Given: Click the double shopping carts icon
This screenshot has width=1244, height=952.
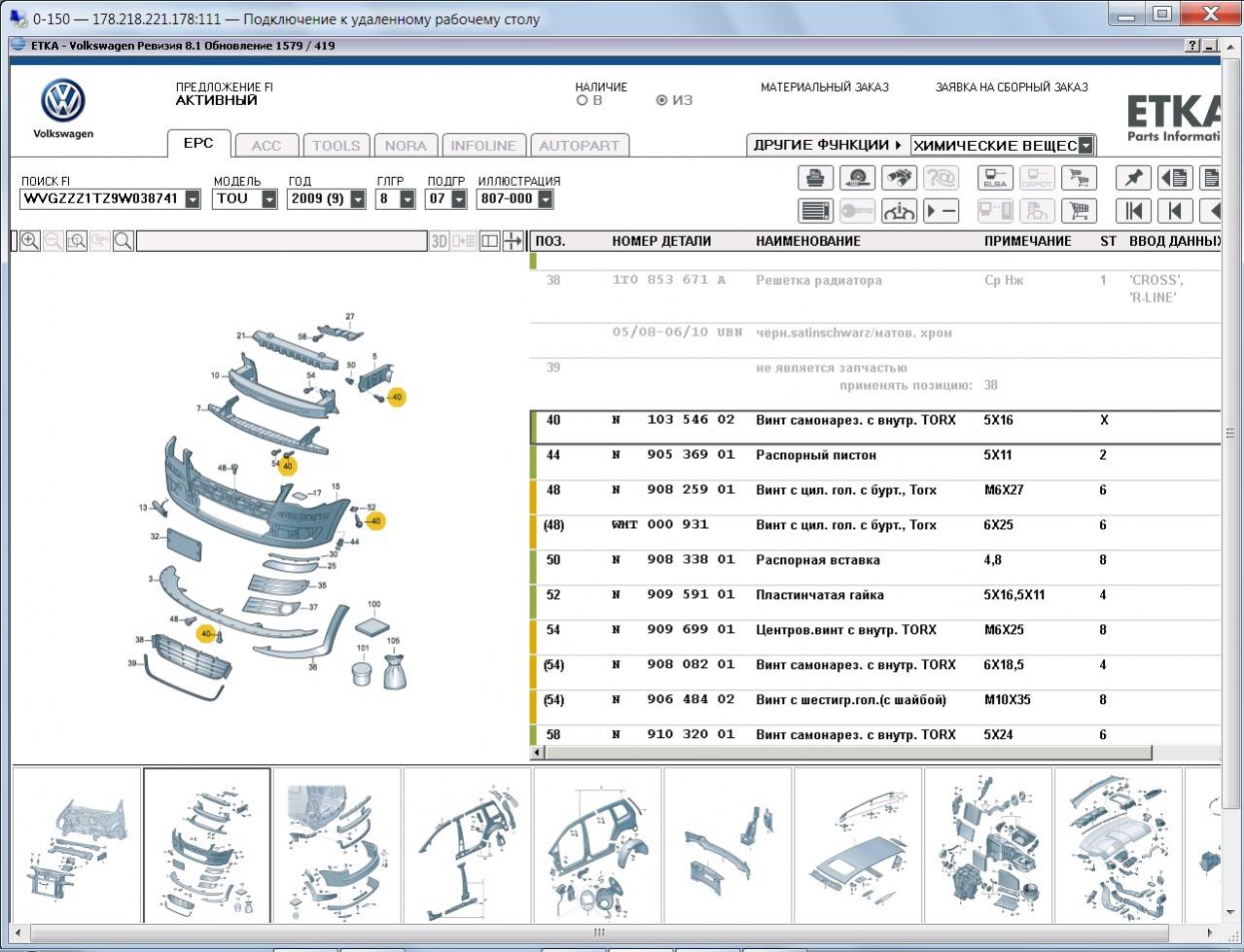Looking at the screenshot, I should tap(1079, 178).
